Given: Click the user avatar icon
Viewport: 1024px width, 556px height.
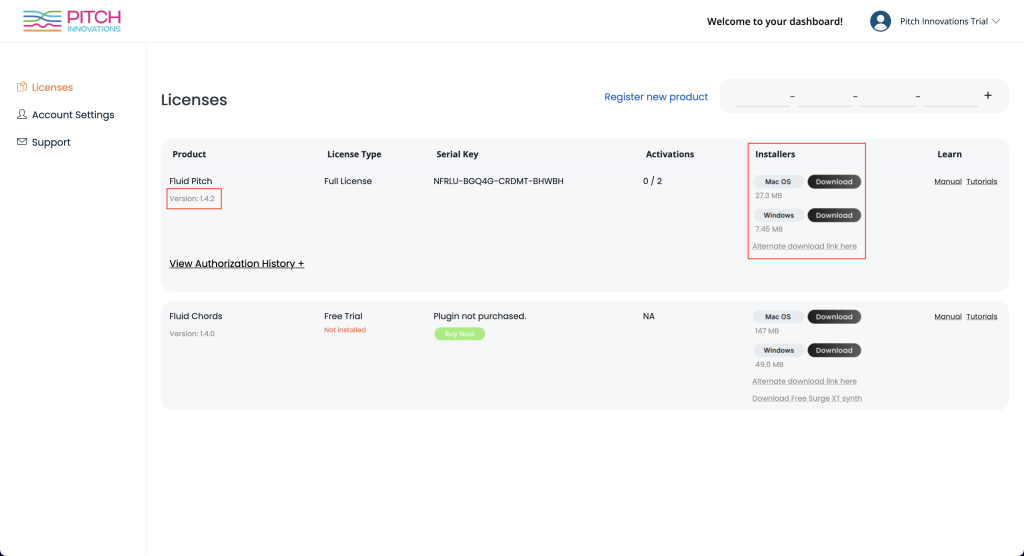Looking at the screenshot, I should (x=880, y=22).
